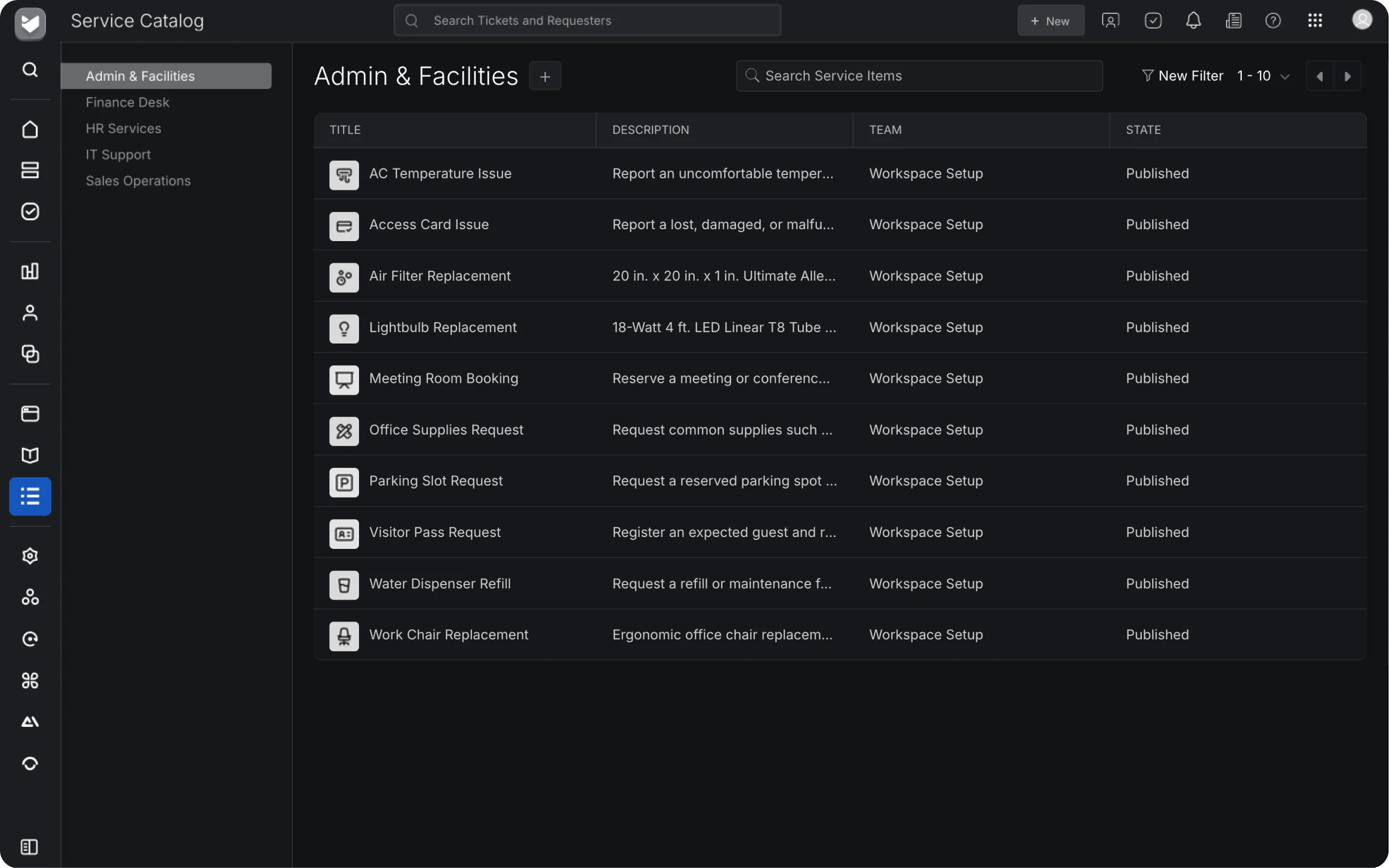
Task: Open the admin settings gear sidebar icon
Action: click(30, 555)
